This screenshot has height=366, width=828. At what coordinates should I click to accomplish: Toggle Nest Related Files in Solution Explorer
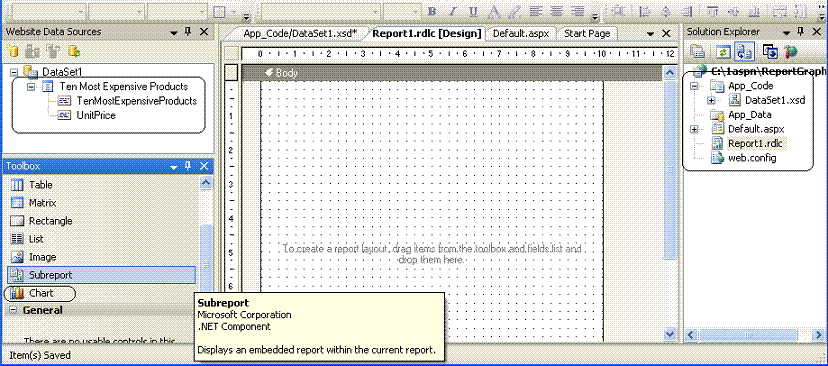(x=745, y=52)
